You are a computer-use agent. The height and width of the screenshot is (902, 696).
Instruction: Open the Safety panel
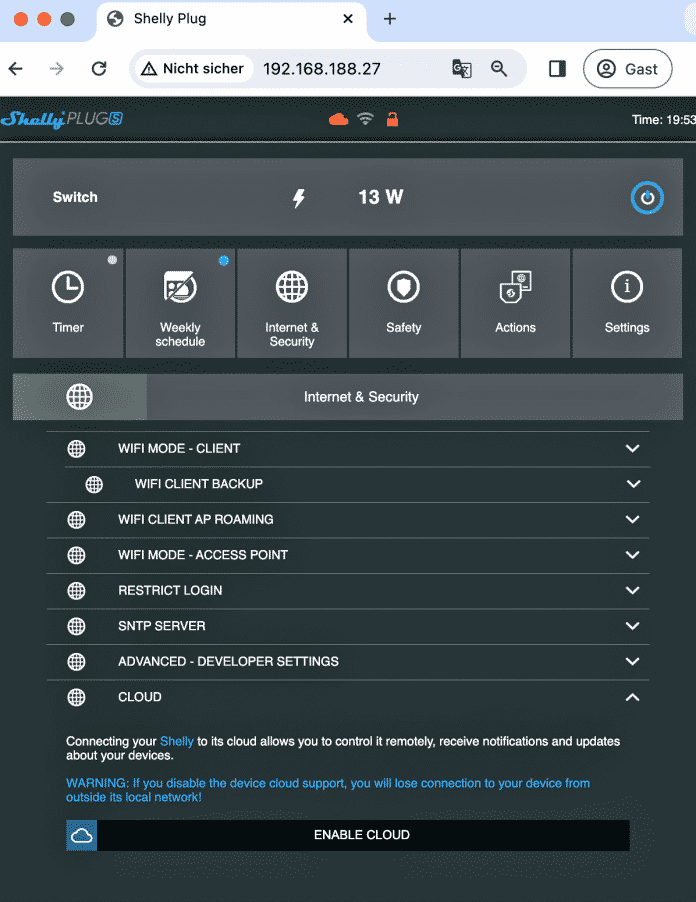click(x=404, y=303)
